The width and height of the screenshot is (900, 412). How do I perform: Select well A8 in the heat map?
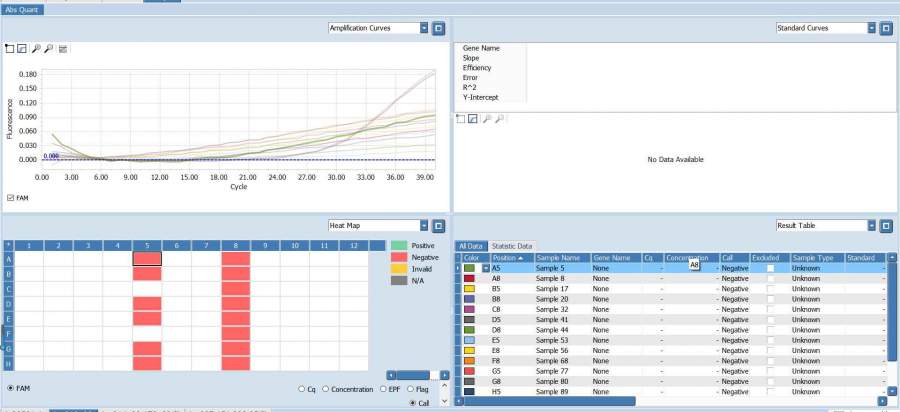(x=236, y=258)
